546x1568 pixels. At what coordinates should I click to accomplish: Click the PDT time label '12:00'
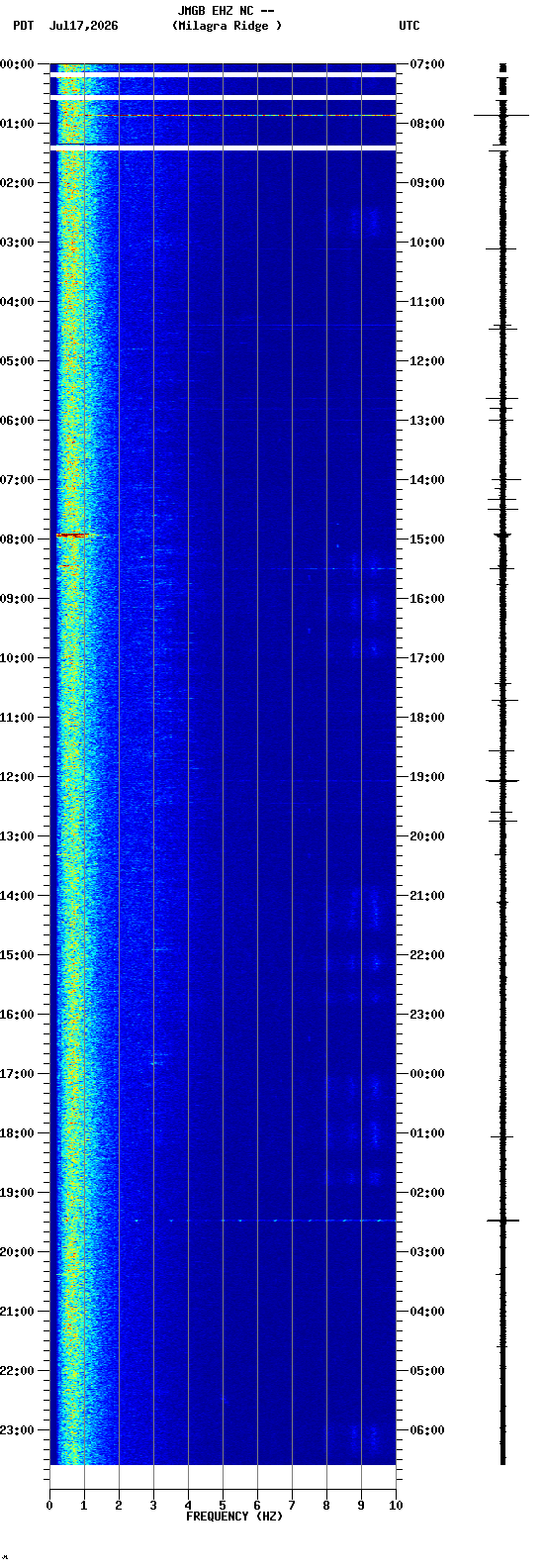click(x=17, y=777)
